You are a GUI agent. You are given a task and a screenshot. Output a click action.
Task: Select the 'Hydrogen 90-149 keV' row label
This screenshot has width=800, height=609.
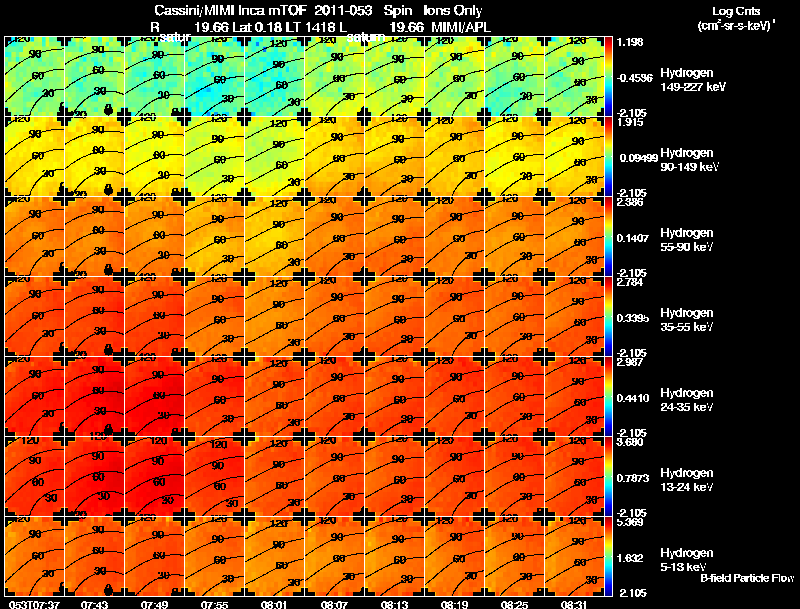(689, 160)
